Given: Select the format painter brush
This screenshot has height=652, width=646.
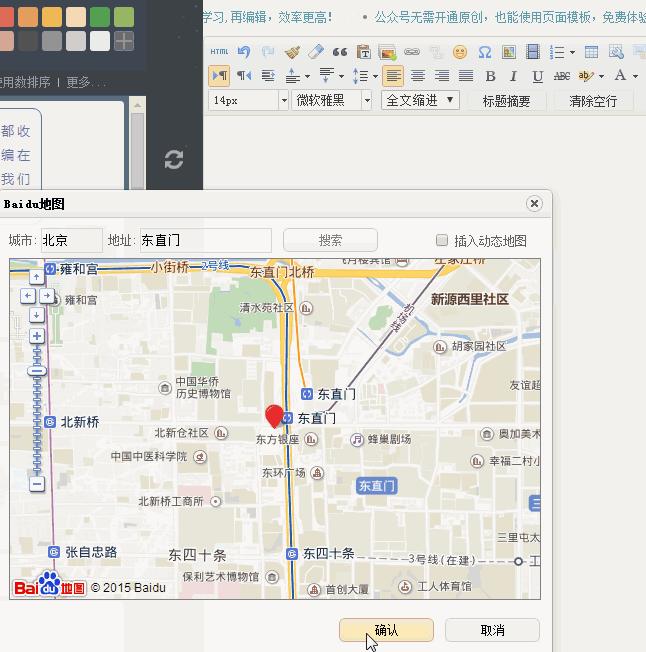Looking at the screenshot, I should 292,52.
